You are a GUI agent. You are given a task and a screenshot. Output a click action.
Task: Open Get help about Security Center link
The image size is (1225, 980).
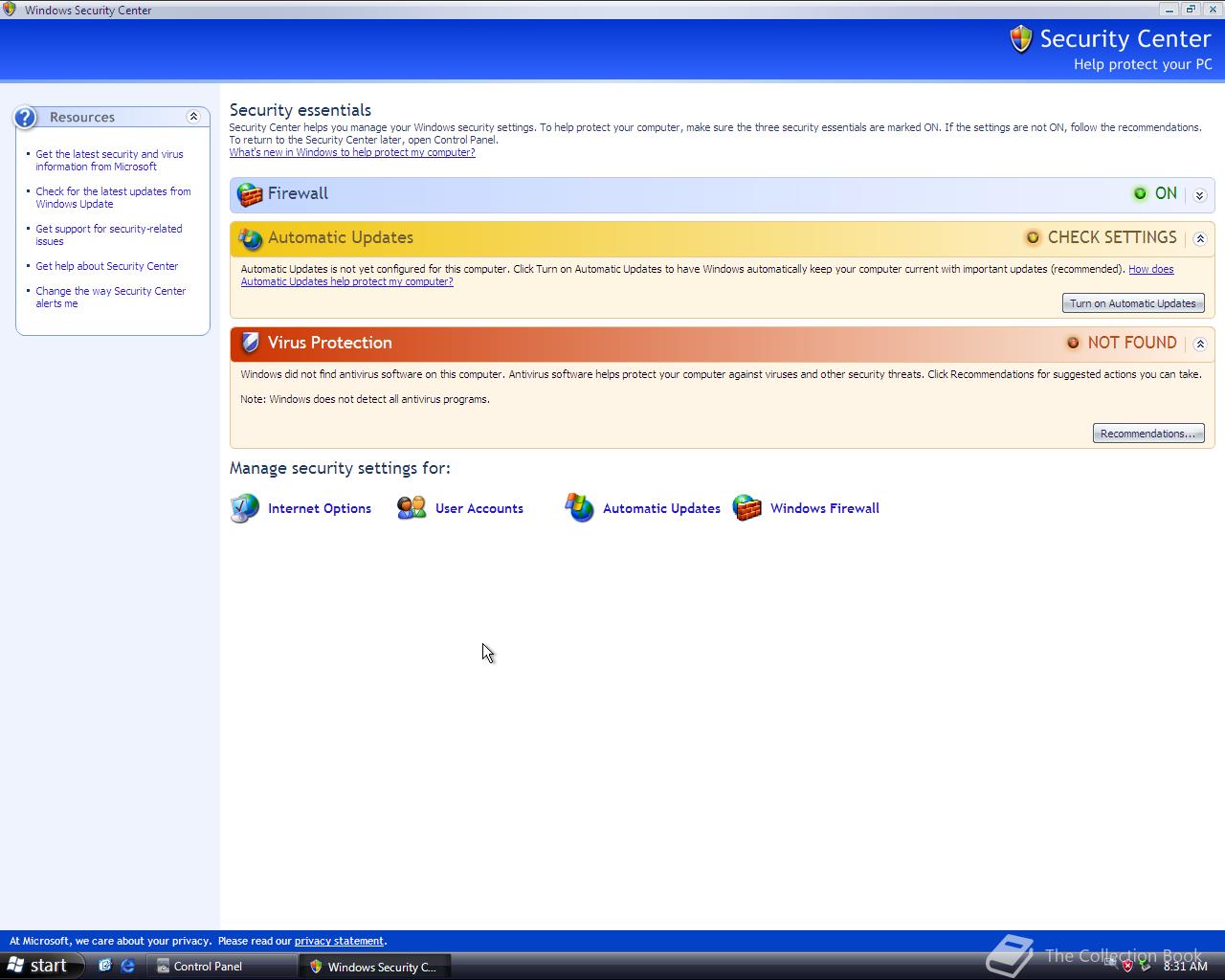point(107,266)
